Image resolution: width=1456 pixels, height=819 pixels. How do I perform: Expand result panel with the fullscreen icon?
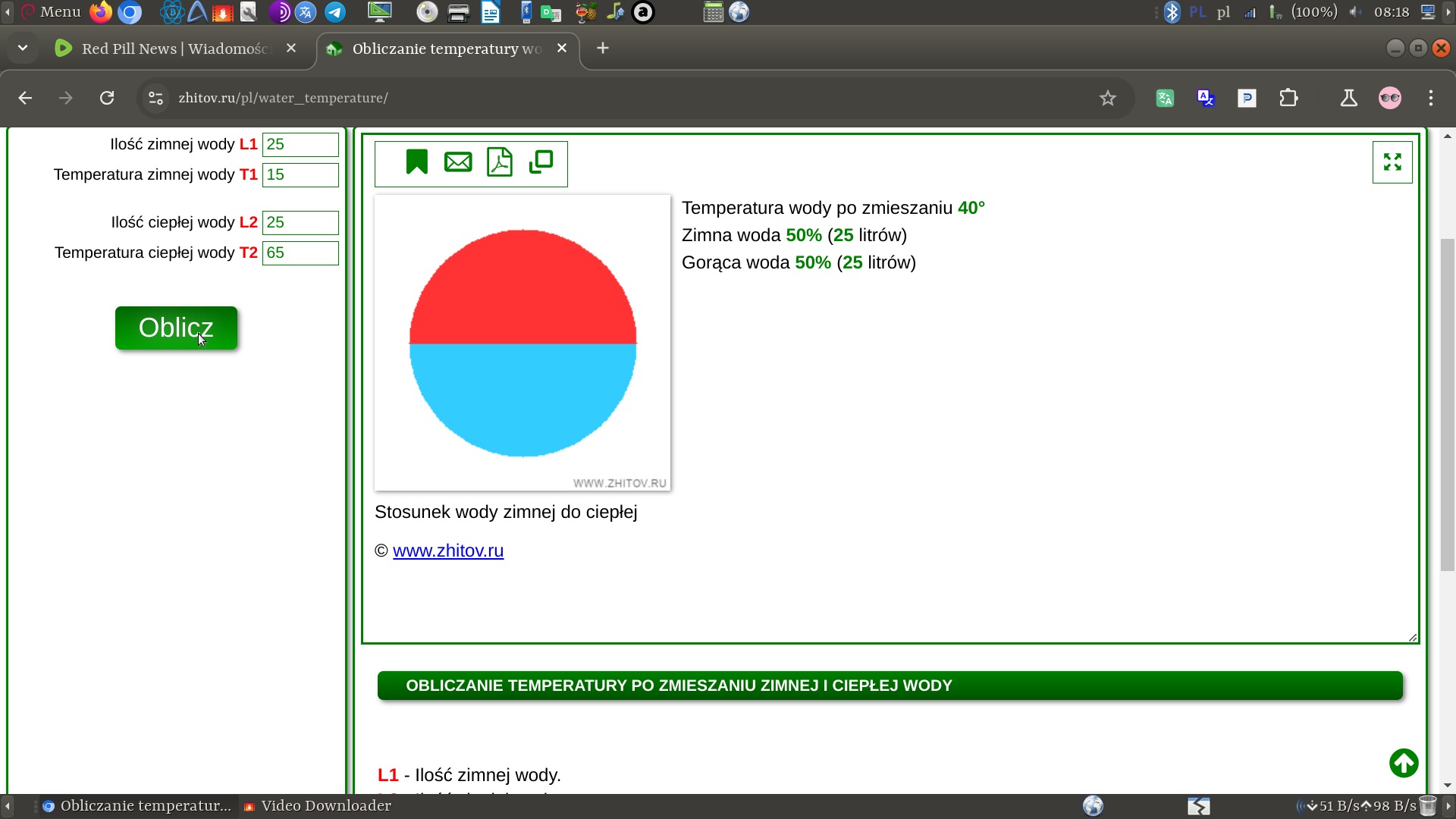[x=1392, y=162]
